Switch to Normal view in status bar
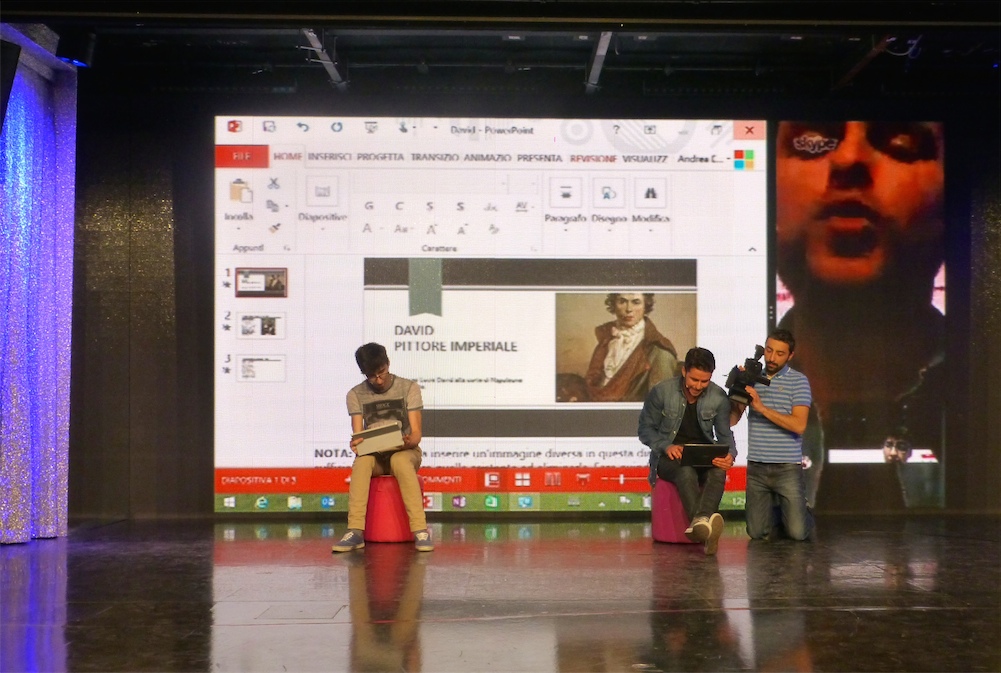 tap(492, 480)
